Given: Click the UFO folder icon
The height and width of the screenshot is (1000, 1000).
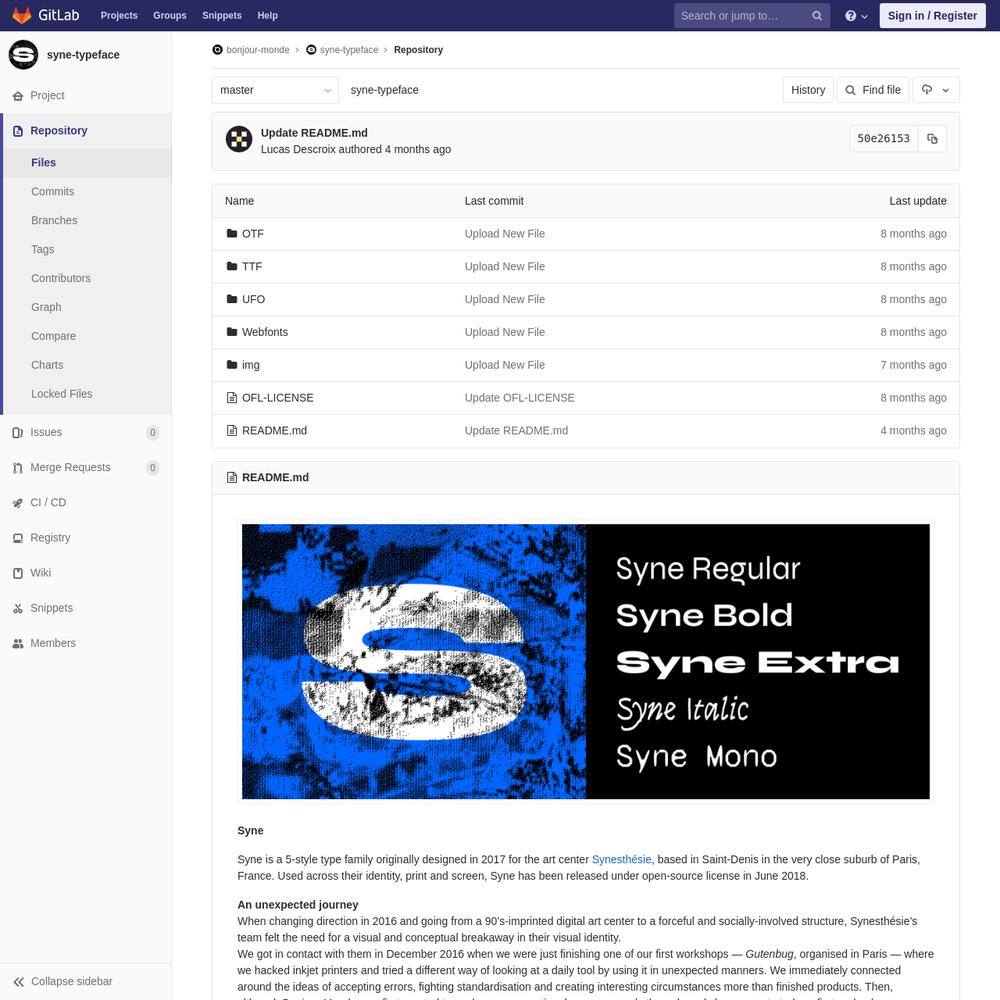Looking at the screenshot, I should point(232,299).
